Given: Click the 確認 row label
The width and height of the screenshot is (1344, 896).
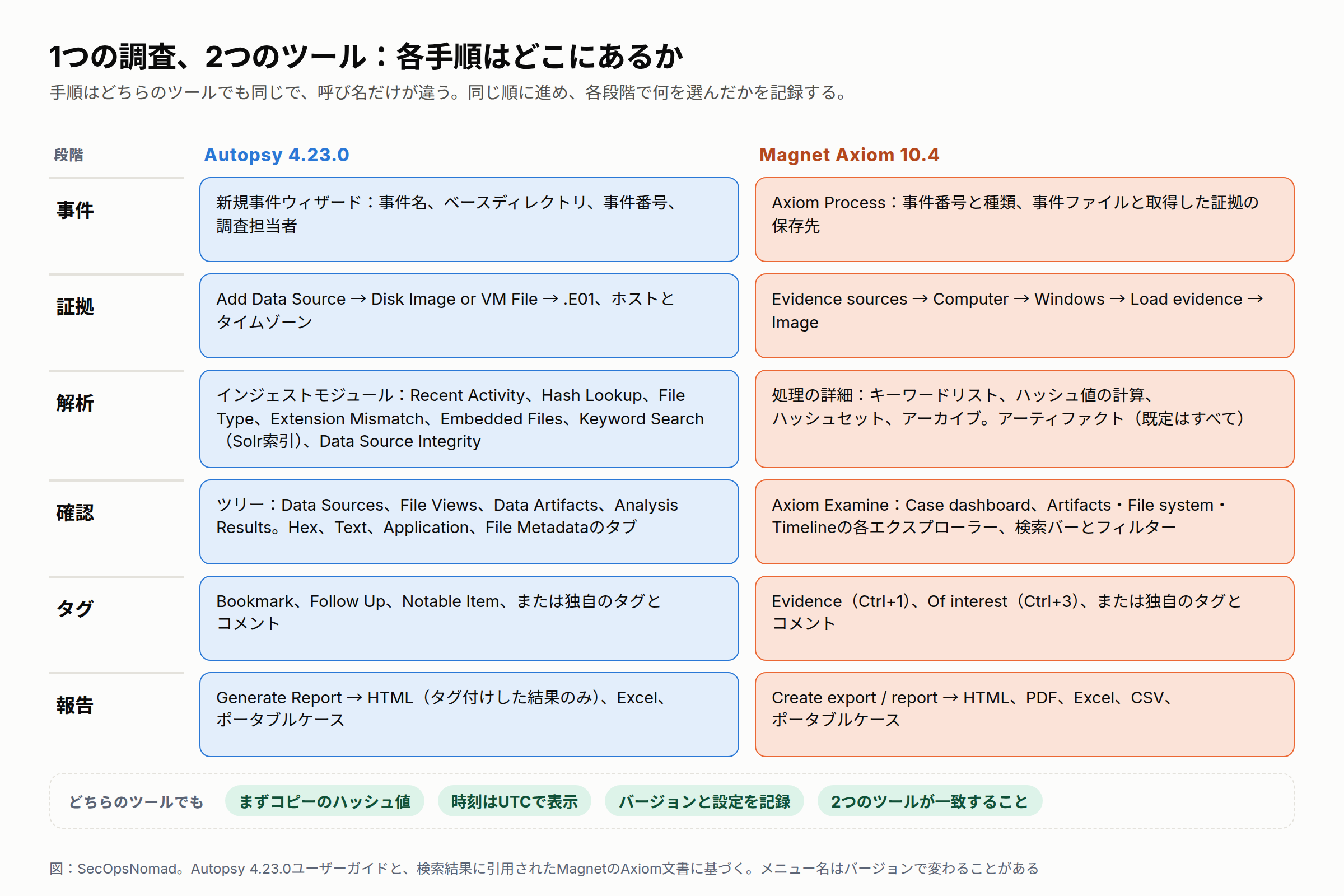Looking at the screenshot, I should 75,512.
